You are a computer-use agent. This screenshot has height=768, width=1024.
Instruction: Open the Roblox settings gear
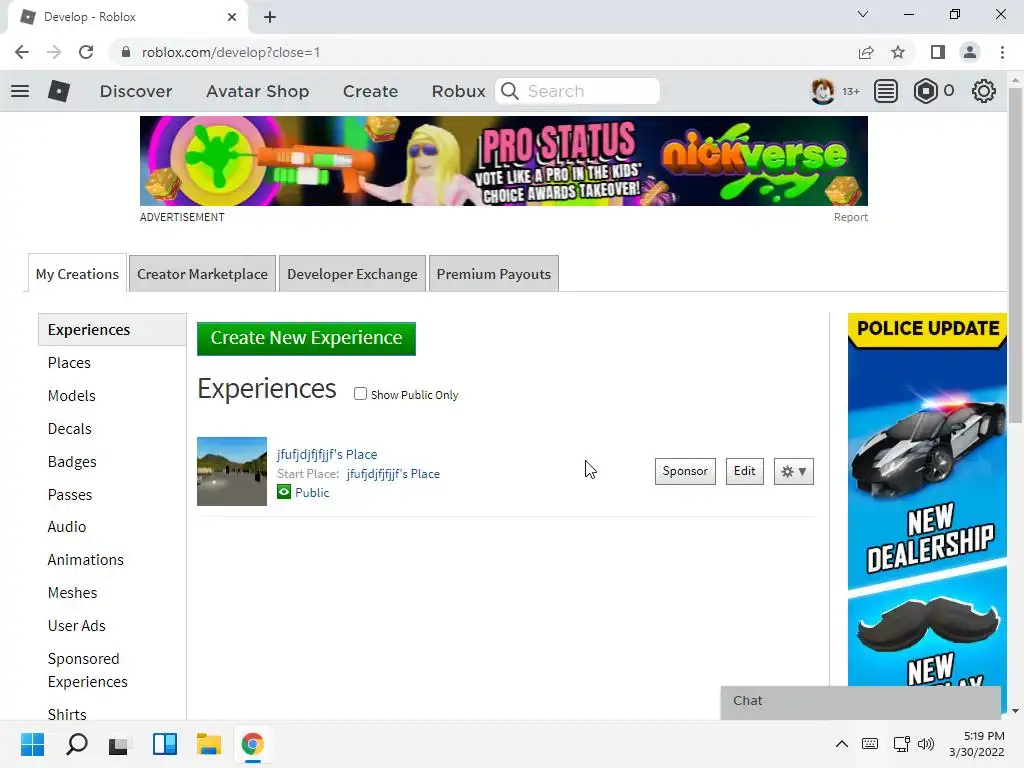[984, 91]
